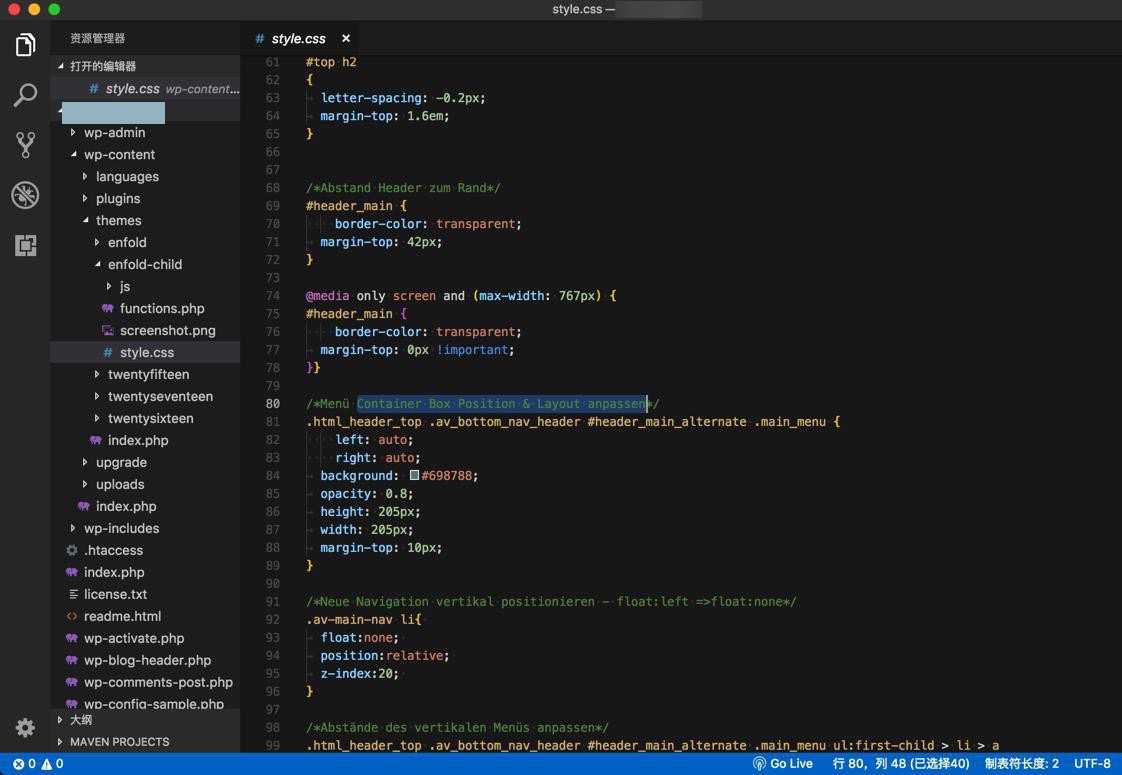Viewport: 1122px width, 775px height.
Task: Open the Debug view icon
Action: tap(25, 195)
